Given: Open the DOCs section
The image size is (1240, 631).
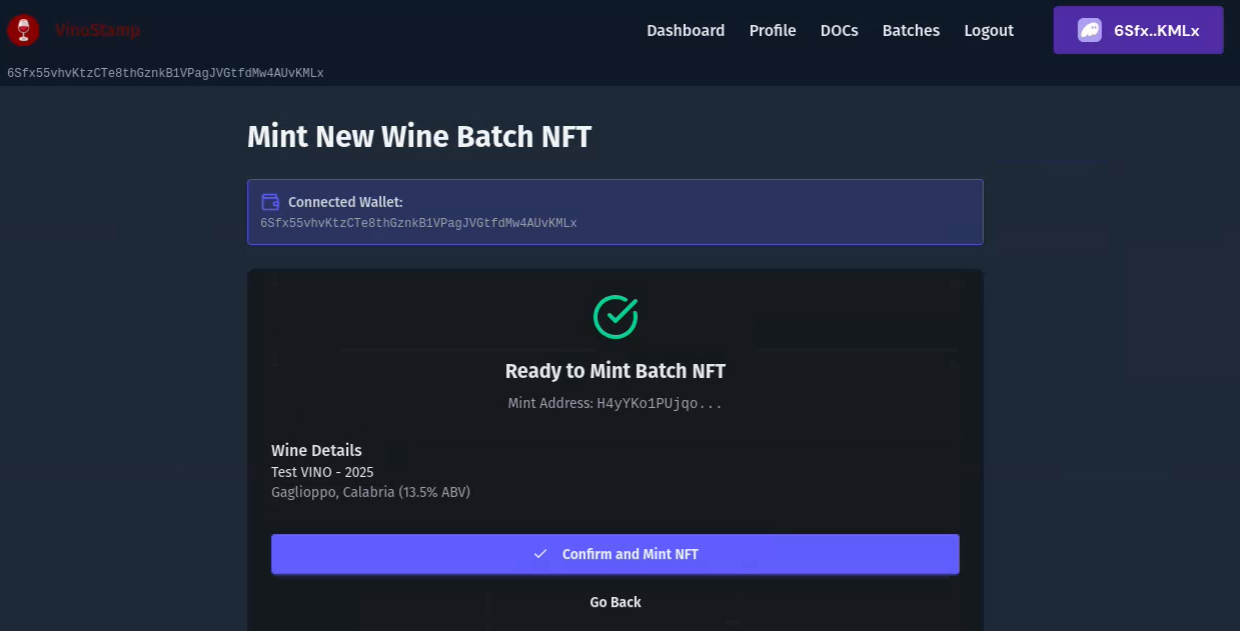Looking at the screenshot, I should click(839, 30).
